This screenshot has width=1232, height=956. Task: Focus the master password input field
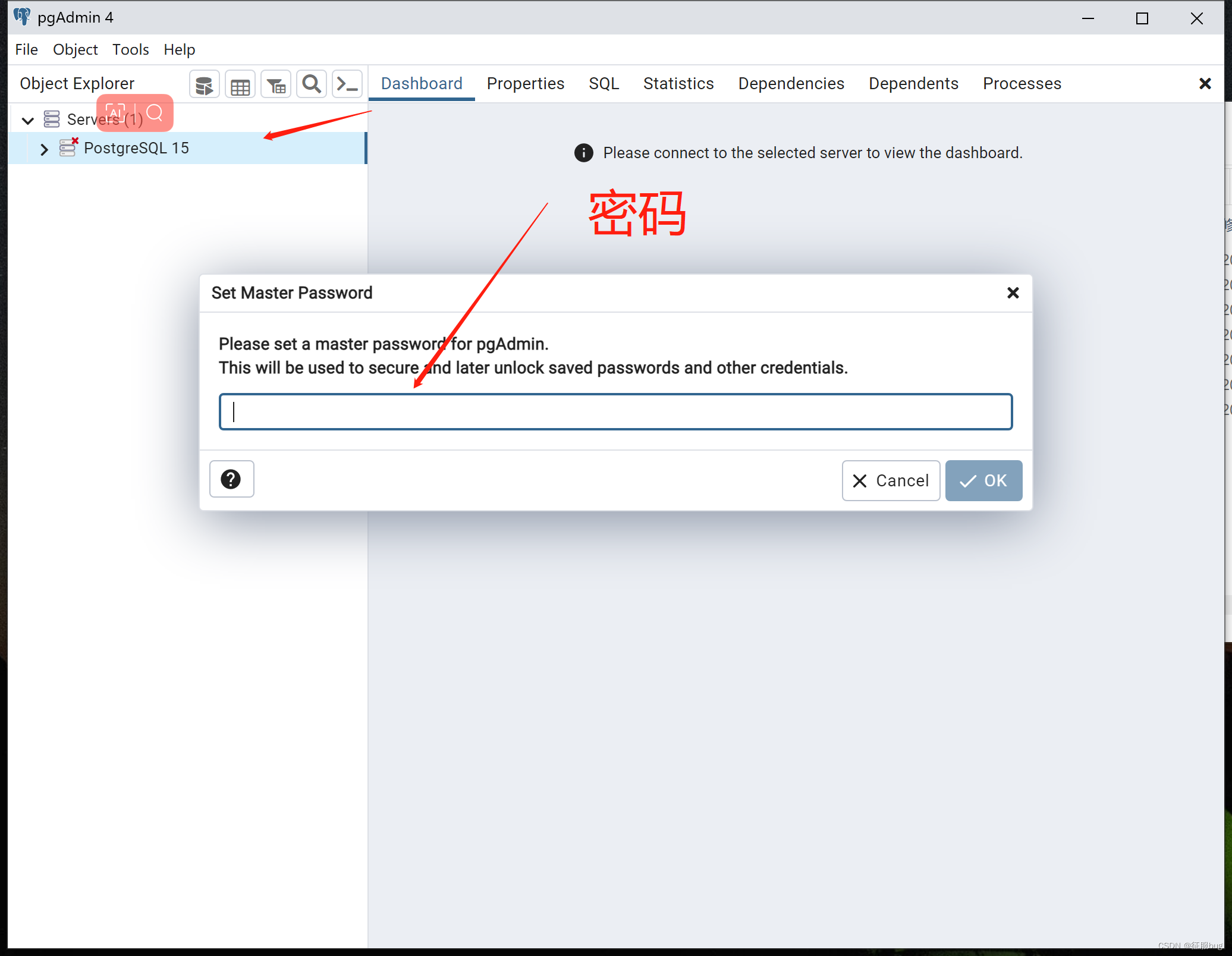615,411
